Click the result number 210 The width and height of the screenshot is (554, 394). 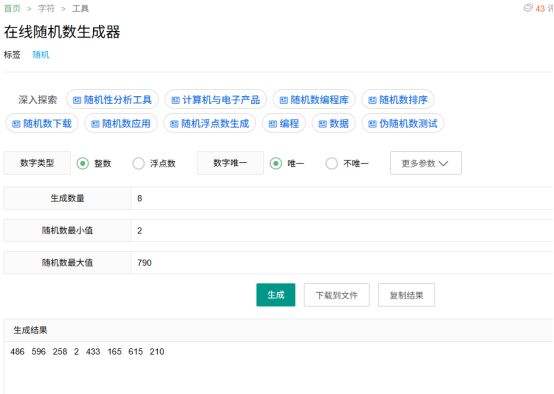[157, 352]
